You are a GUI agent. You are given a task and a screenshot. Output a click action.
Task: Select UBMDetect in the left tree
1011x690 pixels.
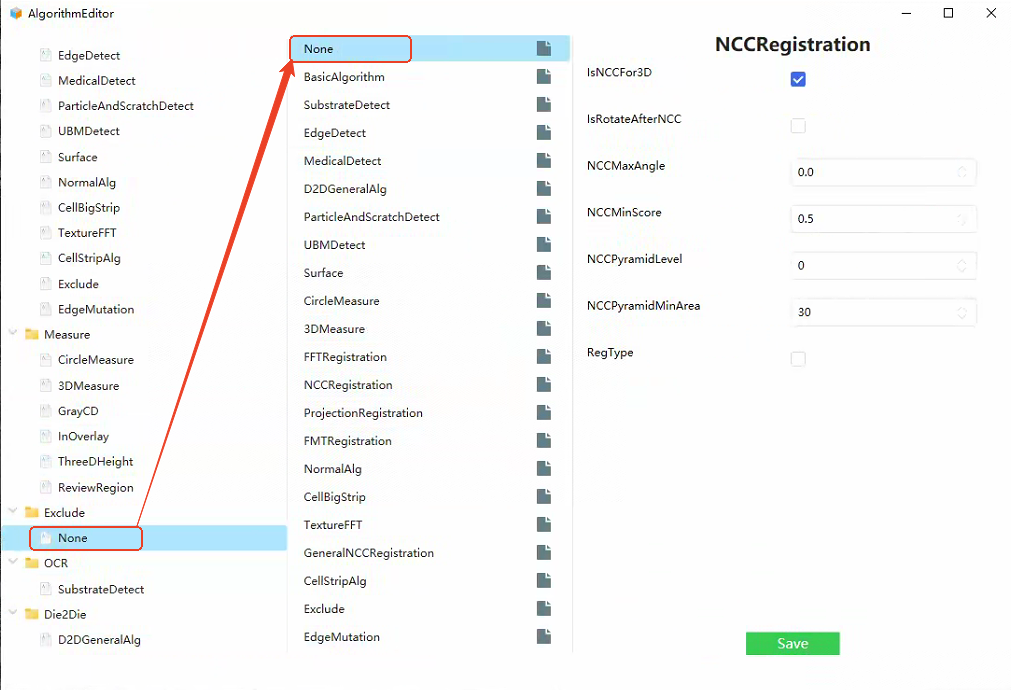[89, 131]
